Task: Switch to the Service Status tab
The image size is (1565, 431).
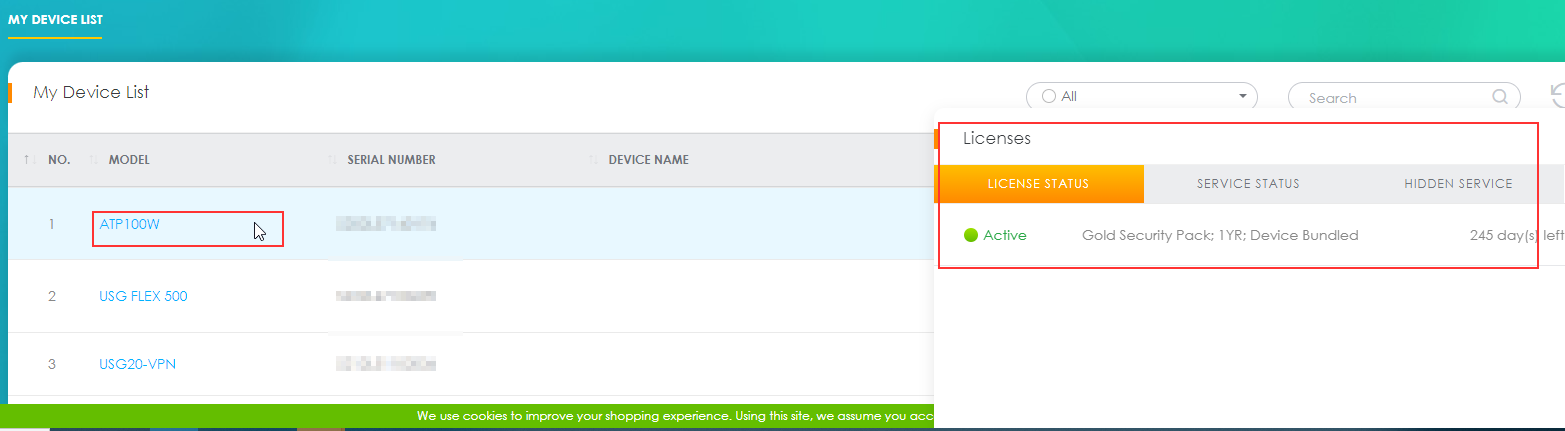Action: [x=1248, y=184]
